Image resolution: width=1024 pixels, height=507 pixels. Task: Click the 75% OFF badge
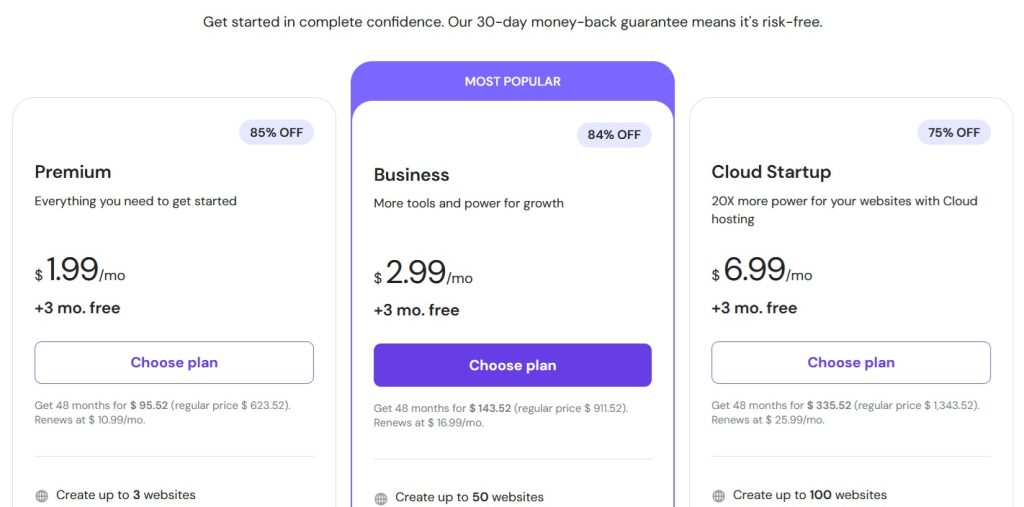(x=954, y=132)
